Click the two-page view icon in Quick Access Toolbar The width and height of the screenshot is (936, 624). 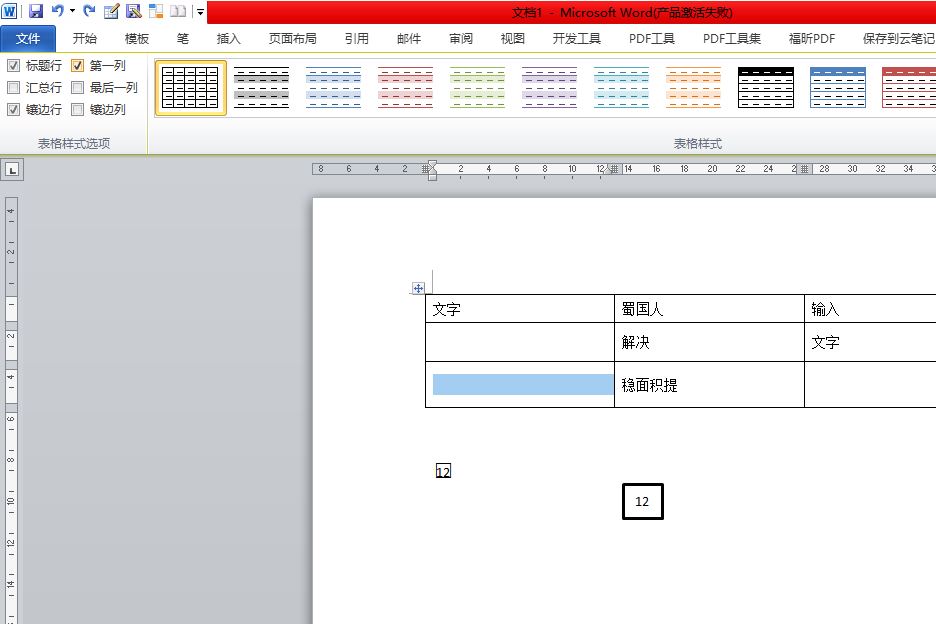click(177, 10)
